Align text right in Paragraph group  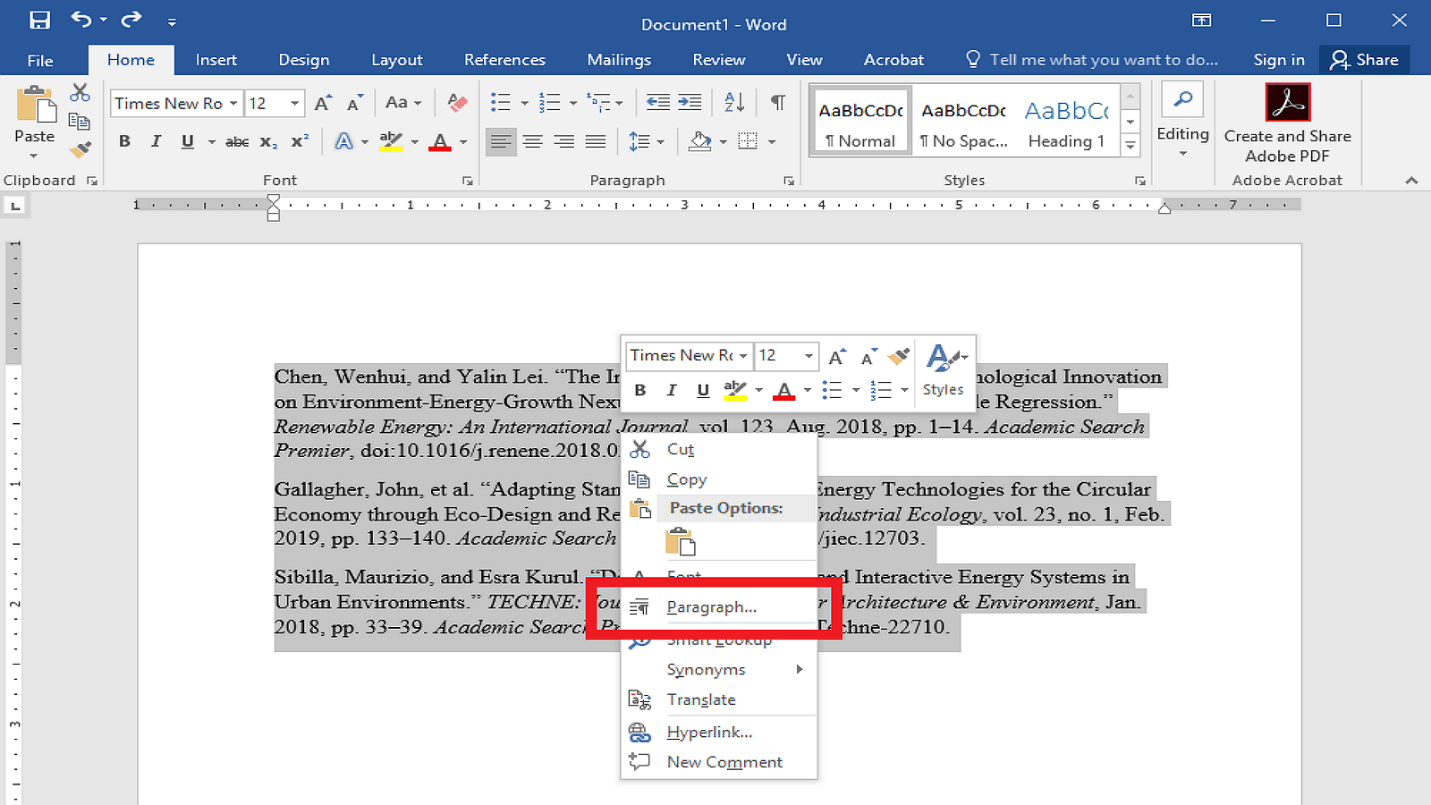pyautogui.click(x=564, y=142)
